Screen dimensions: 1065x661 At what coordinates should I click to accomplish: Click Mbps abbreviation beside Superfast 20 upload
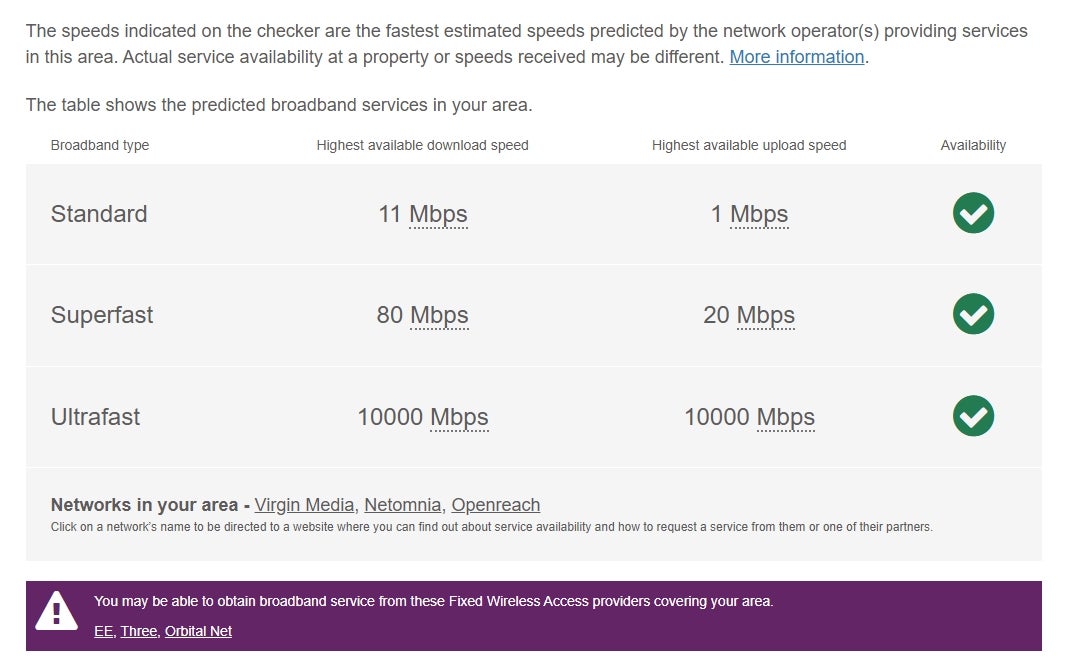click(765, 316)
